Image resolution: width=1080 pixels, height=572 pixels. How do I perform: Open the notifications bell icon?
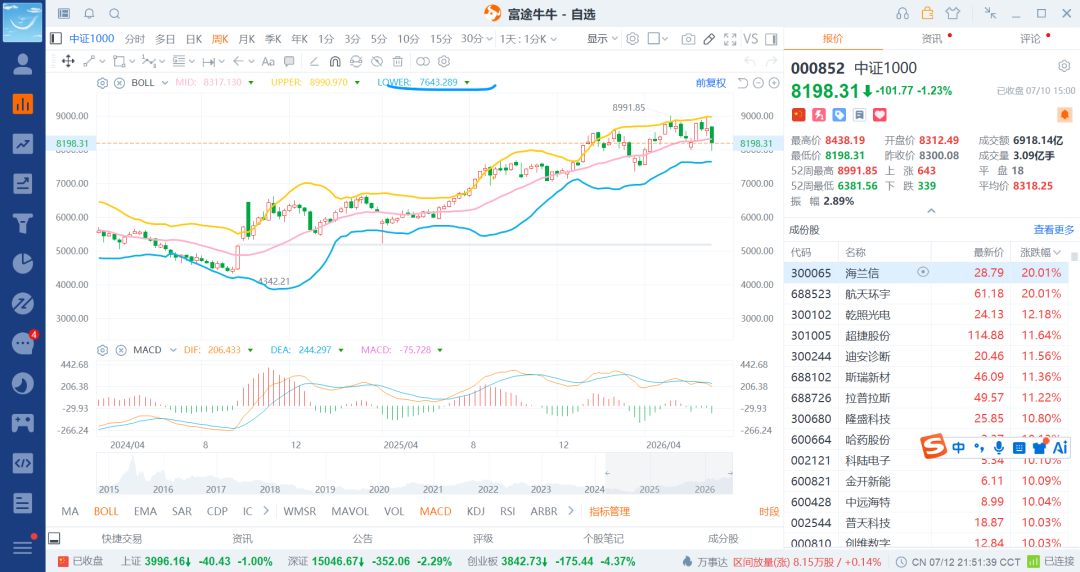[x=90, y=14]
